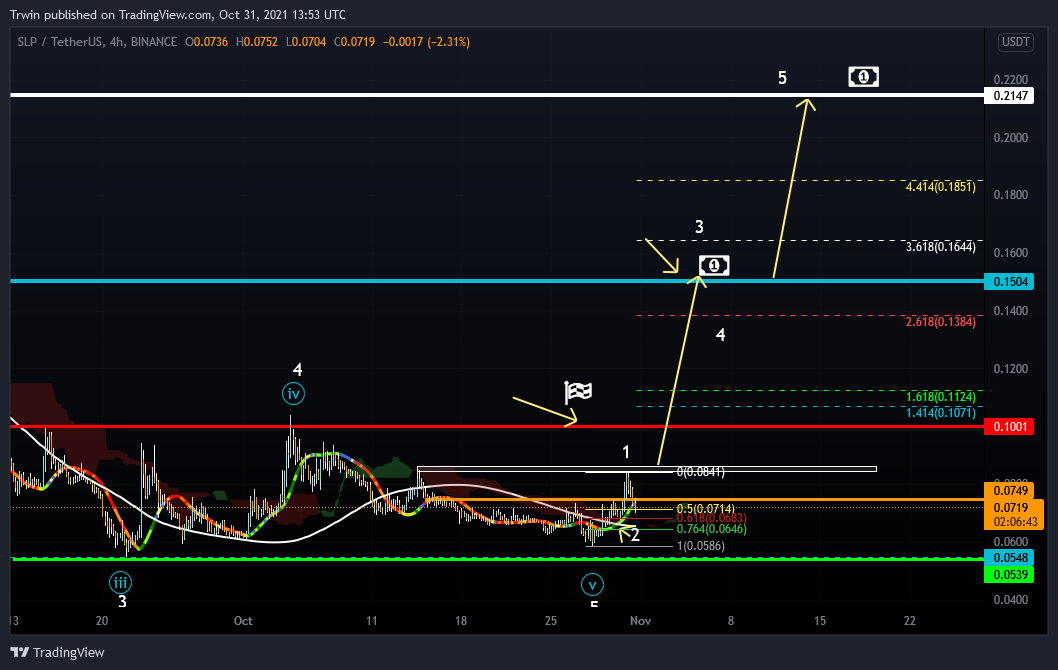Select the circled iv wave marker
1058x670 pixels.
coord(294,393)
